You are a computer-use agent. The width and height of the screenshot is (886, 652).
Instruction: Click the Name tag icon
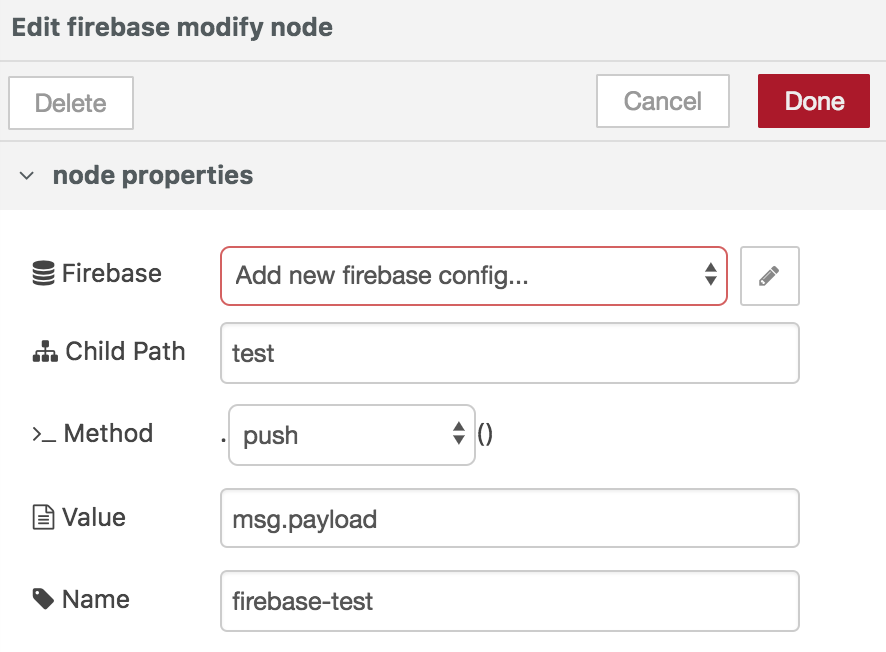click(44, 599)
